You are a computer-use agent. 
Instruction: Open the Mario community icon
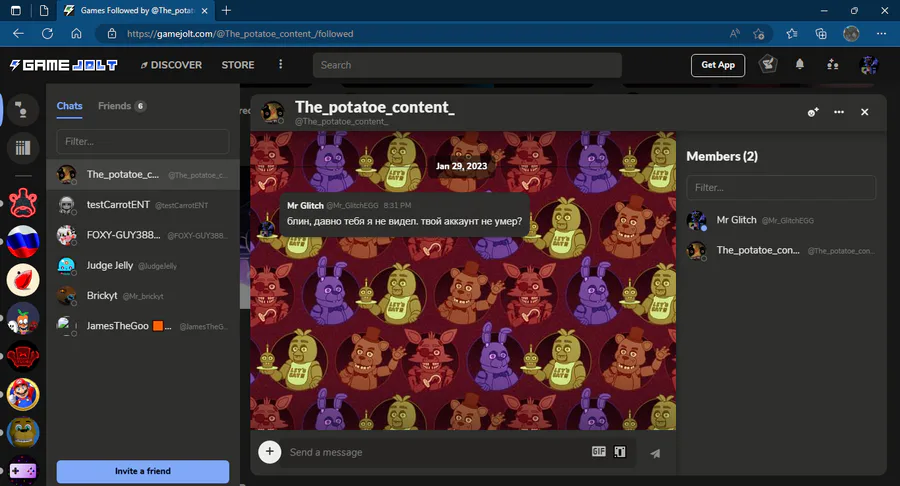(x=23, y=395)
